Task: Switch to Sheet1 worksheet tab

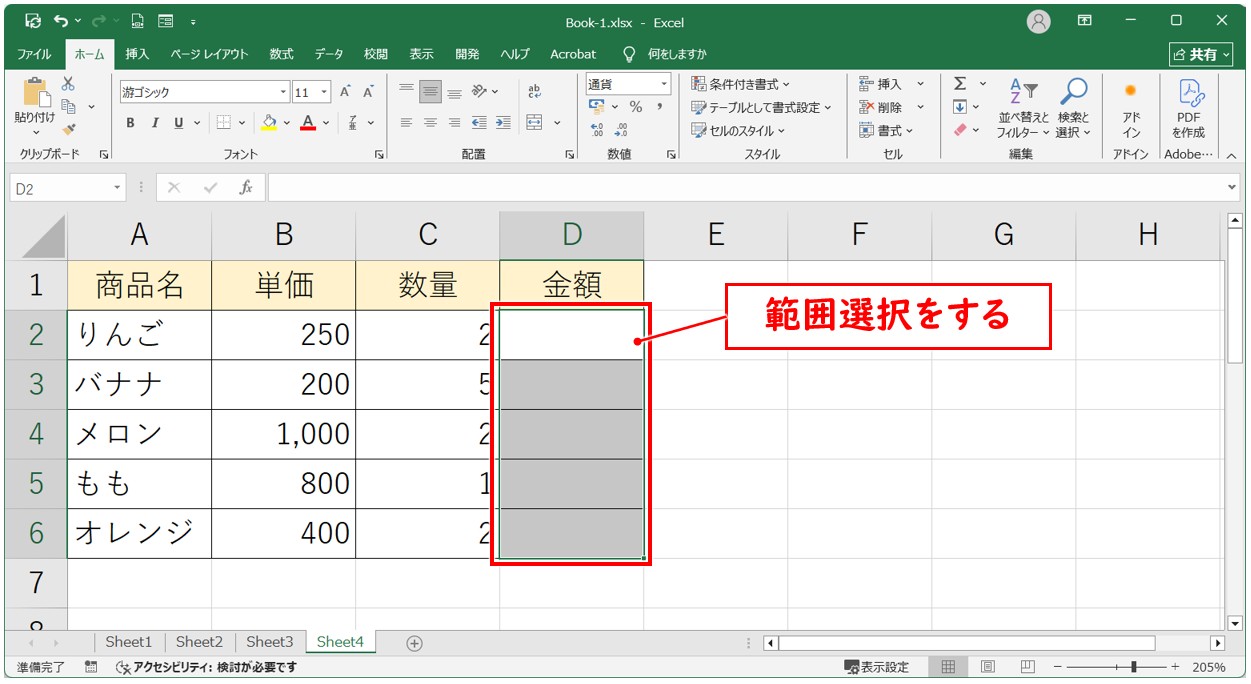Action: (129, 642)
